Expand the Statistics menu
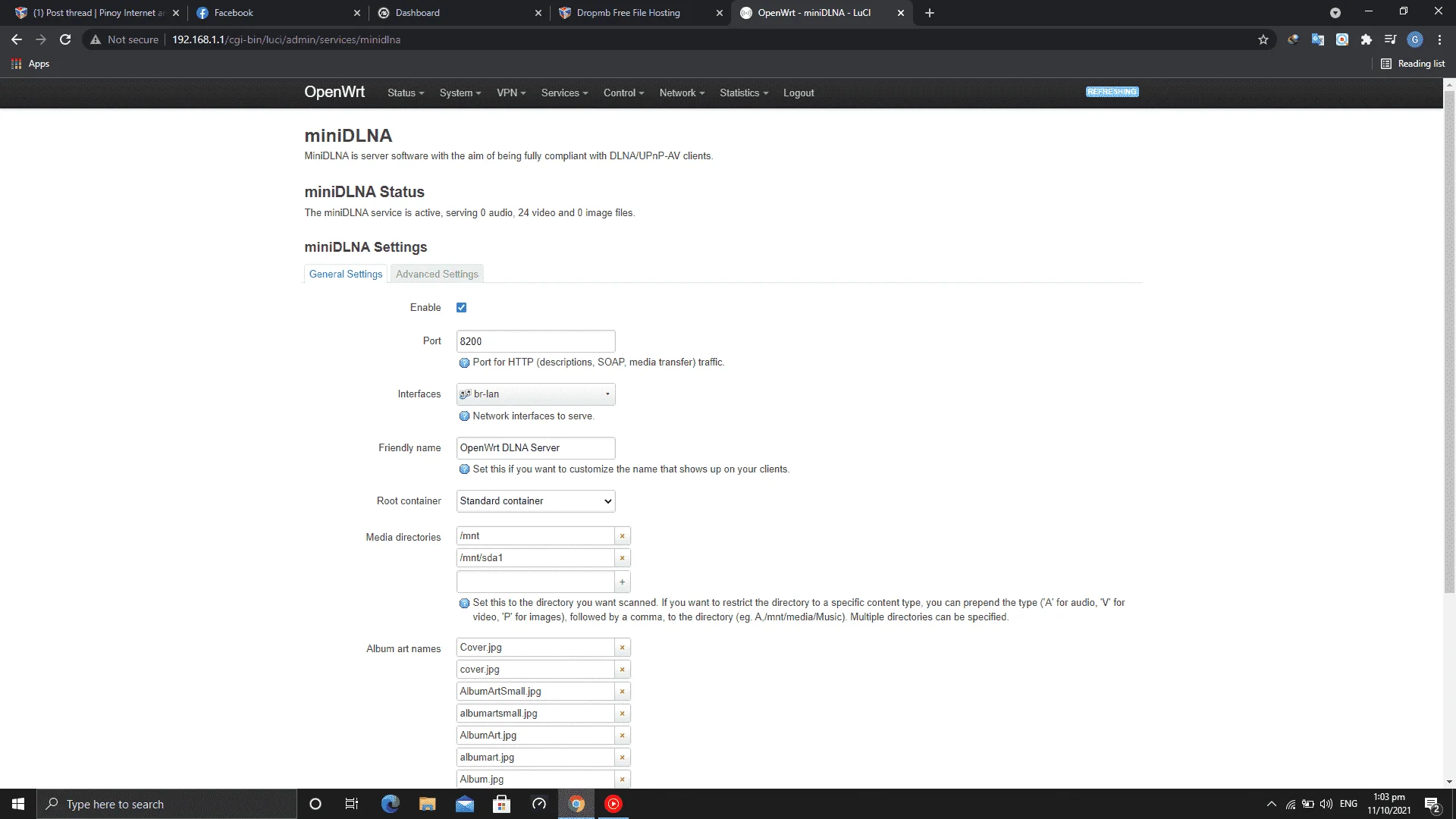Screen dimensions: 1456x819 pyautogui.click(x=744, y=93)
